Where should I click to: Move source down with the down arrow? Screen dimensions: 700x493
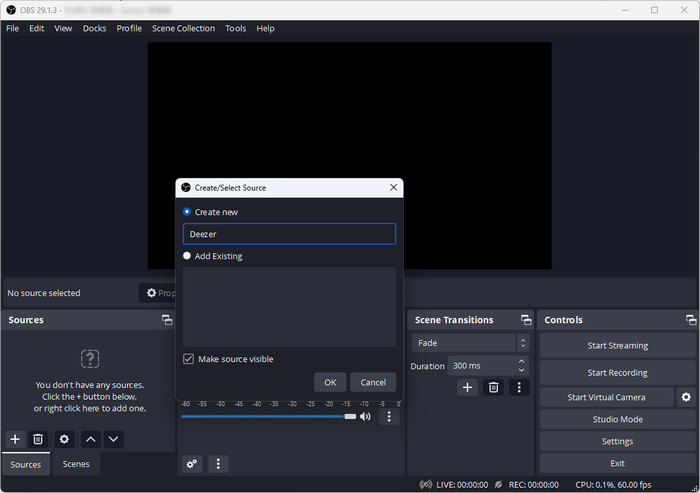[x=114, y=439]
